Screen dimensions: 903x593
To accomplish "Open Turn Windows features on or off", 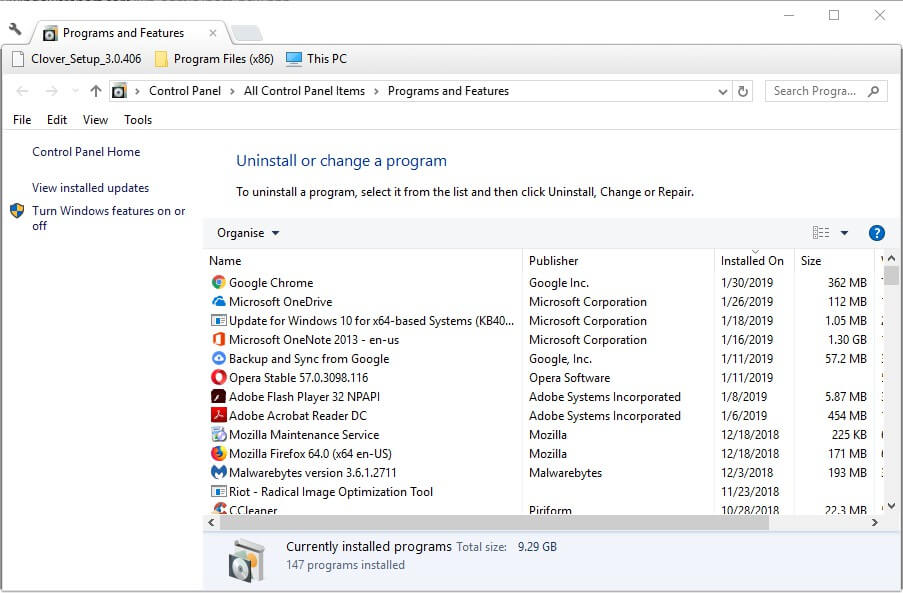I will (108, 218).
